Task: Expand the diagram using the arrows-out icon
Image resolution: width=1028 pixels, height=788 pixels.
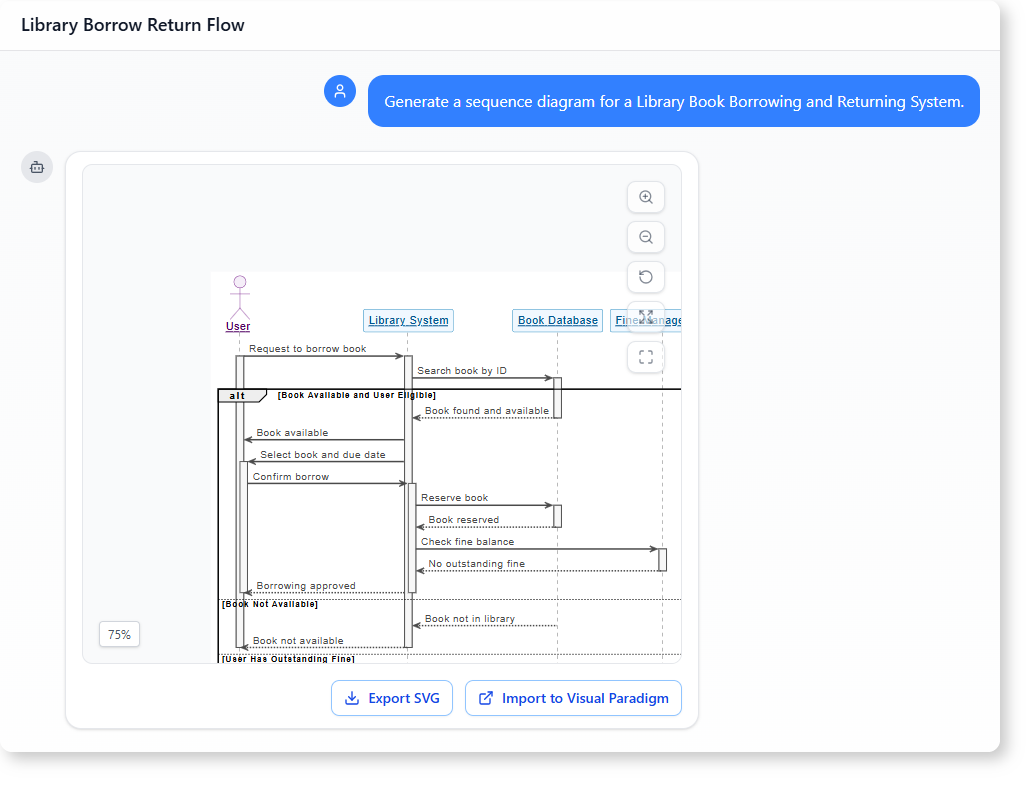Action: pyautogui.click(x=645, y=317)
